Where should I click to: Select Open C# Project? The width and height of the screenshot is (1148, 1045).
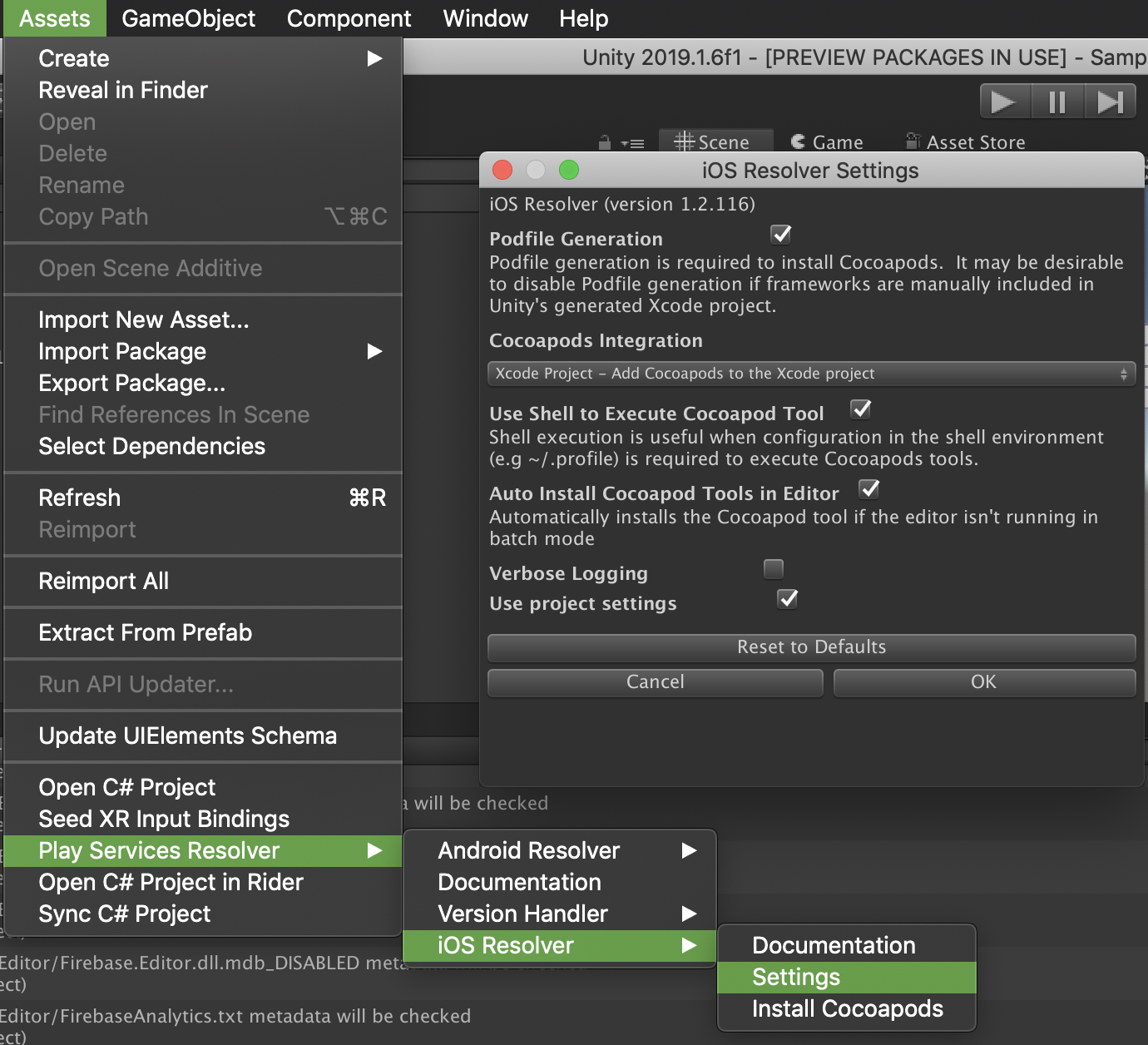coord(203,787)
